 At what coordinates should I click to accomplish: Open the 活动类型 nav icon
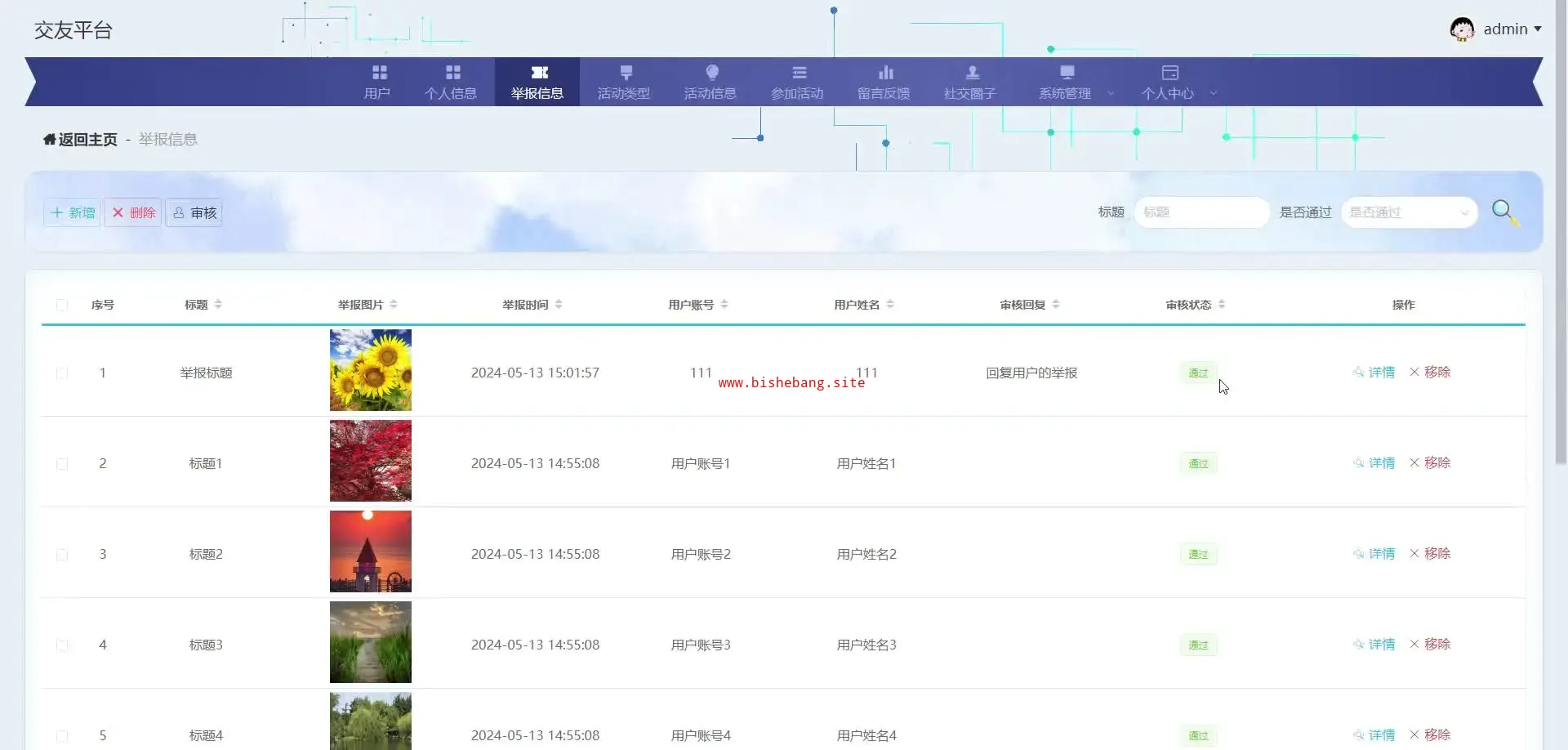pos(626,73)
